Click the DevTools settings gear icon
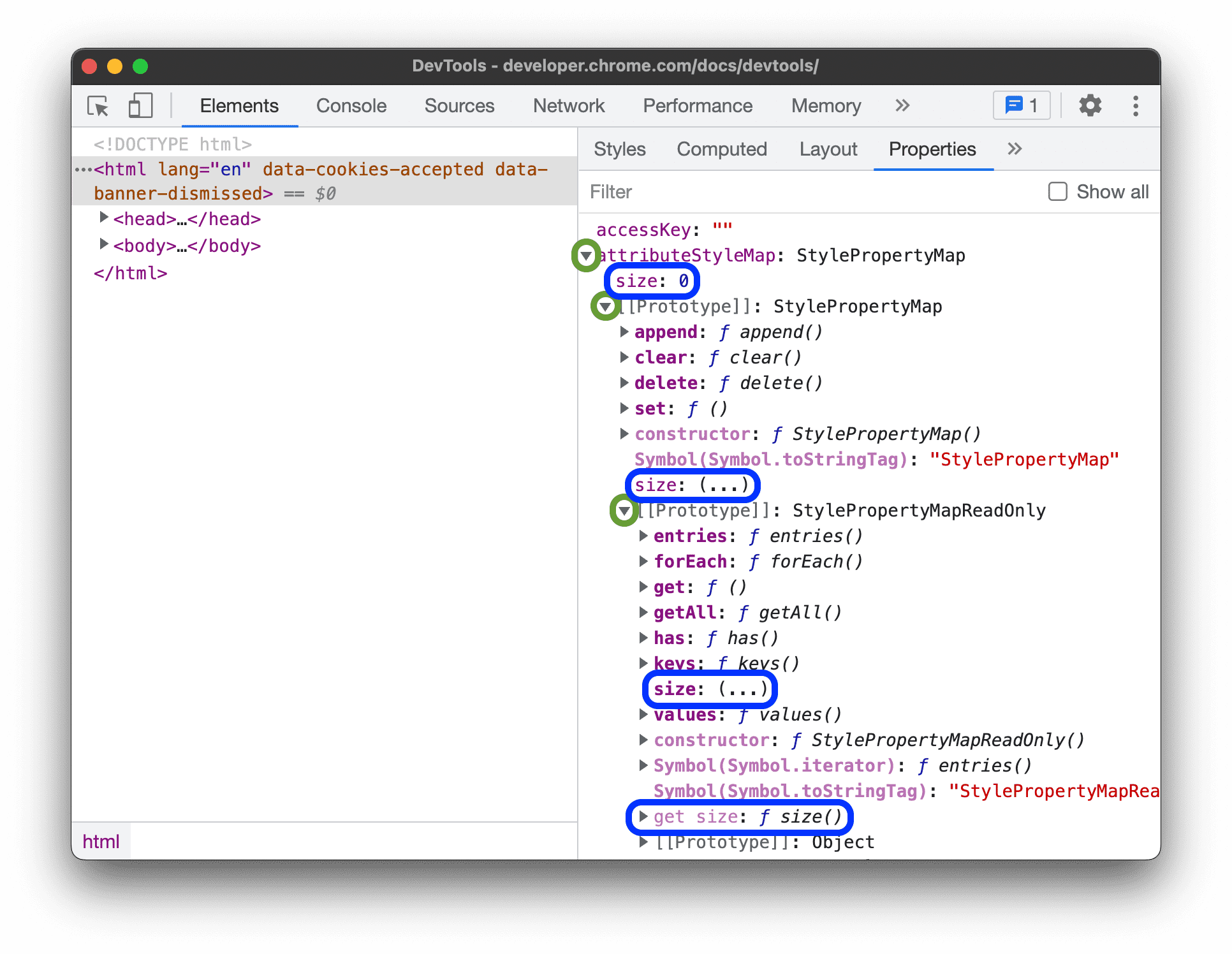Viewport: 1232px width, 954px height. point(1091,107)
